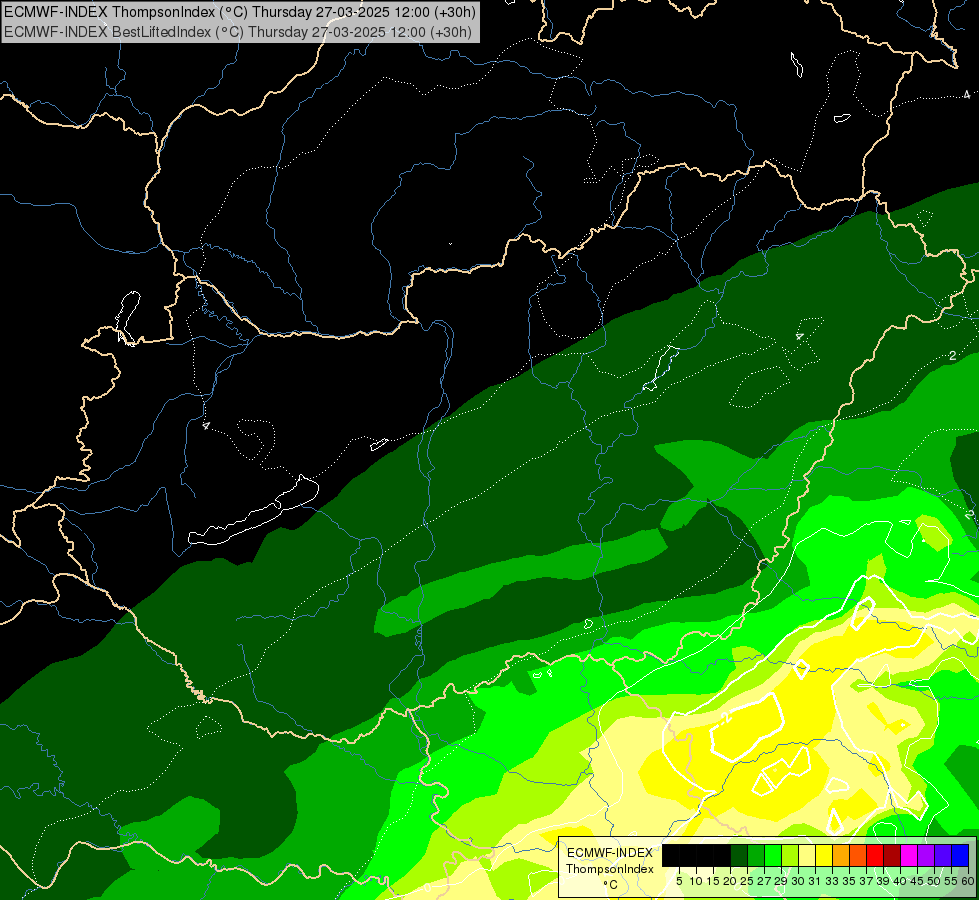Click the legend scale value 45
979x900 pixels.
tap(917, 881)
